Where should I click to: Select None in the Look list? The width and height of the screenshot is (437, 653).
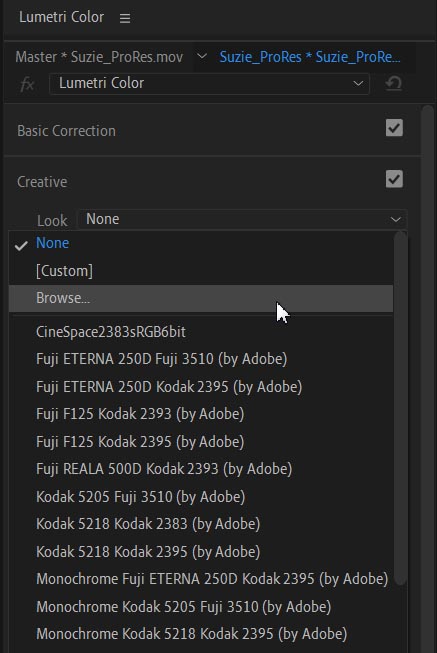[x=201, y=243]
